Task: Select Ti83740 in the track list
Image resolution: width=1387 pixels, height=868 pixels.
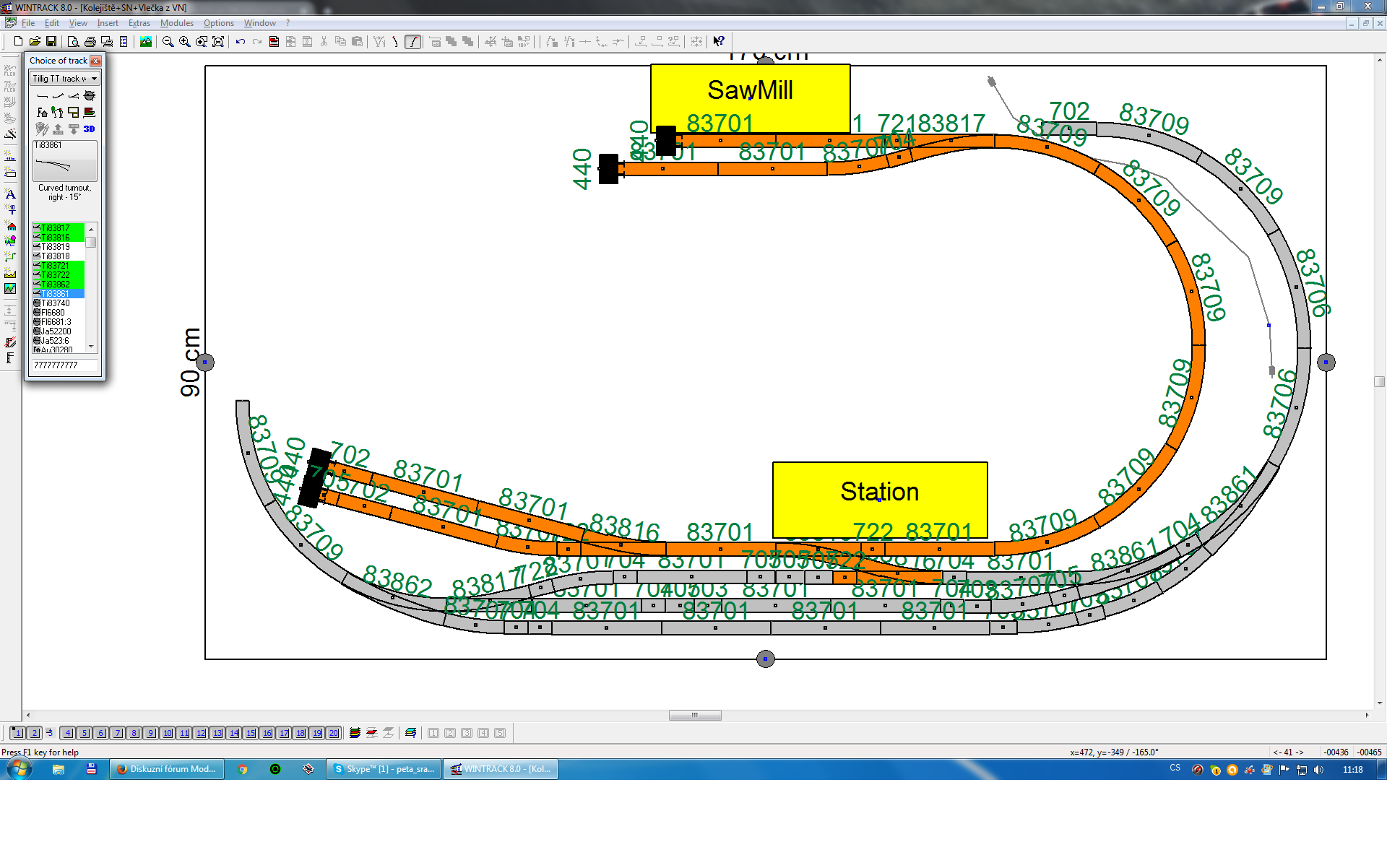Action: click(x=56, y=303)
